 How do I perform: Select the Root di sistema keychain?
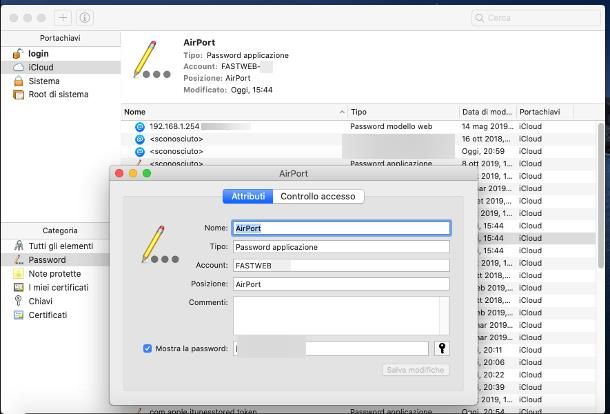60,94
